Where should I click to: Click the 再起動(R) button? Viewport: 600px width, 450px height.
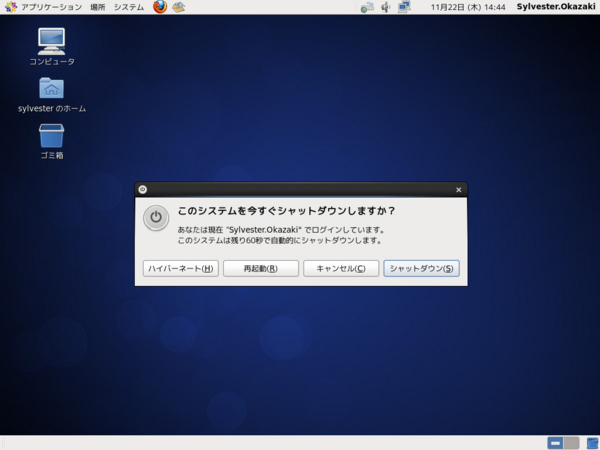point(261,268)
